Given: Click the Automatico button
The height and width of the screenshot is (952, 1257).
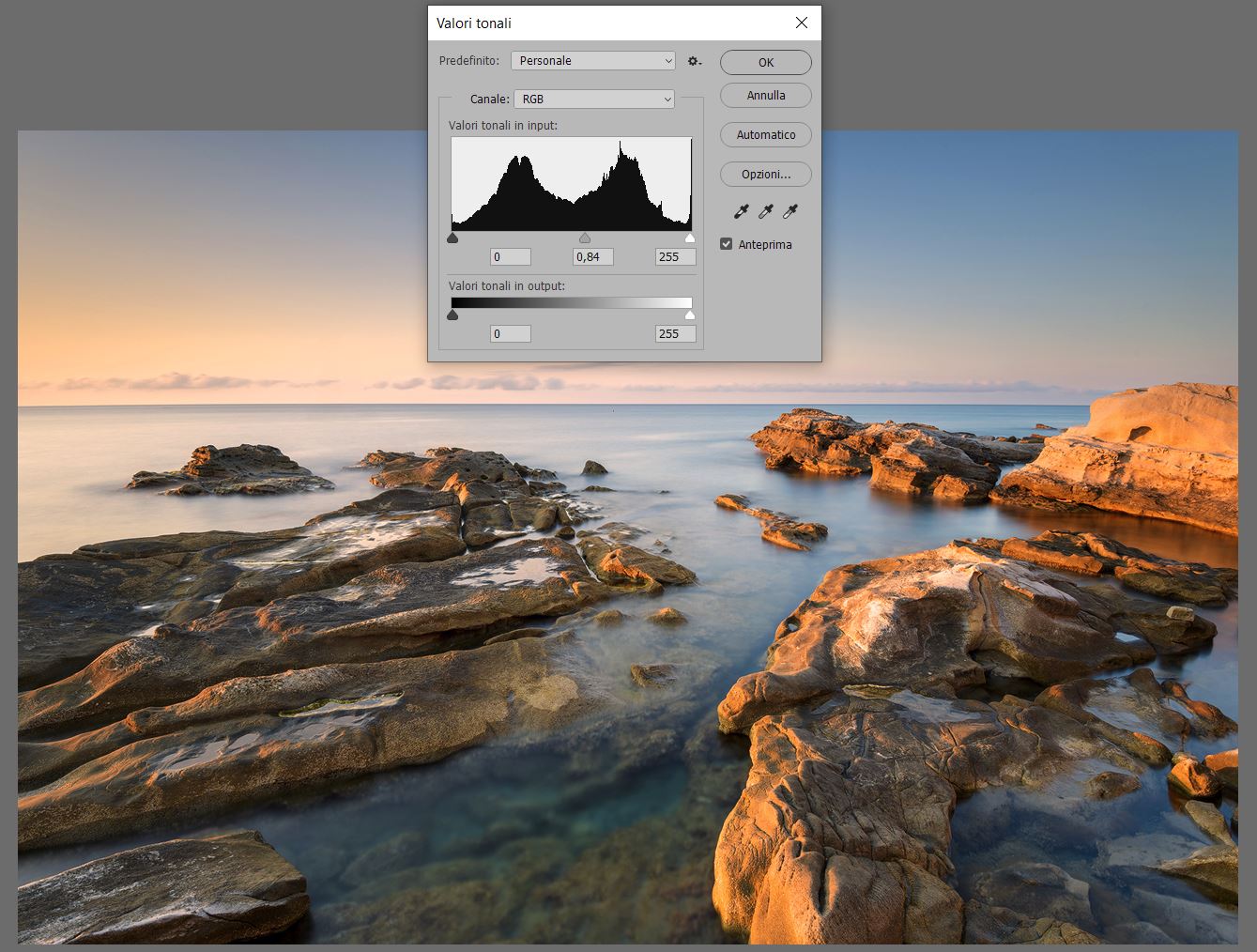Looking at the screenshot, I should coord(765,135).
